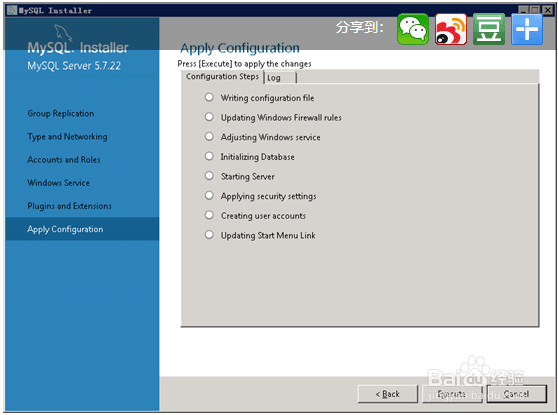The width and height of the screenshot is (558, 415).
Task: Go to Accounts and Roles step
Action: (x=64, y=160)
